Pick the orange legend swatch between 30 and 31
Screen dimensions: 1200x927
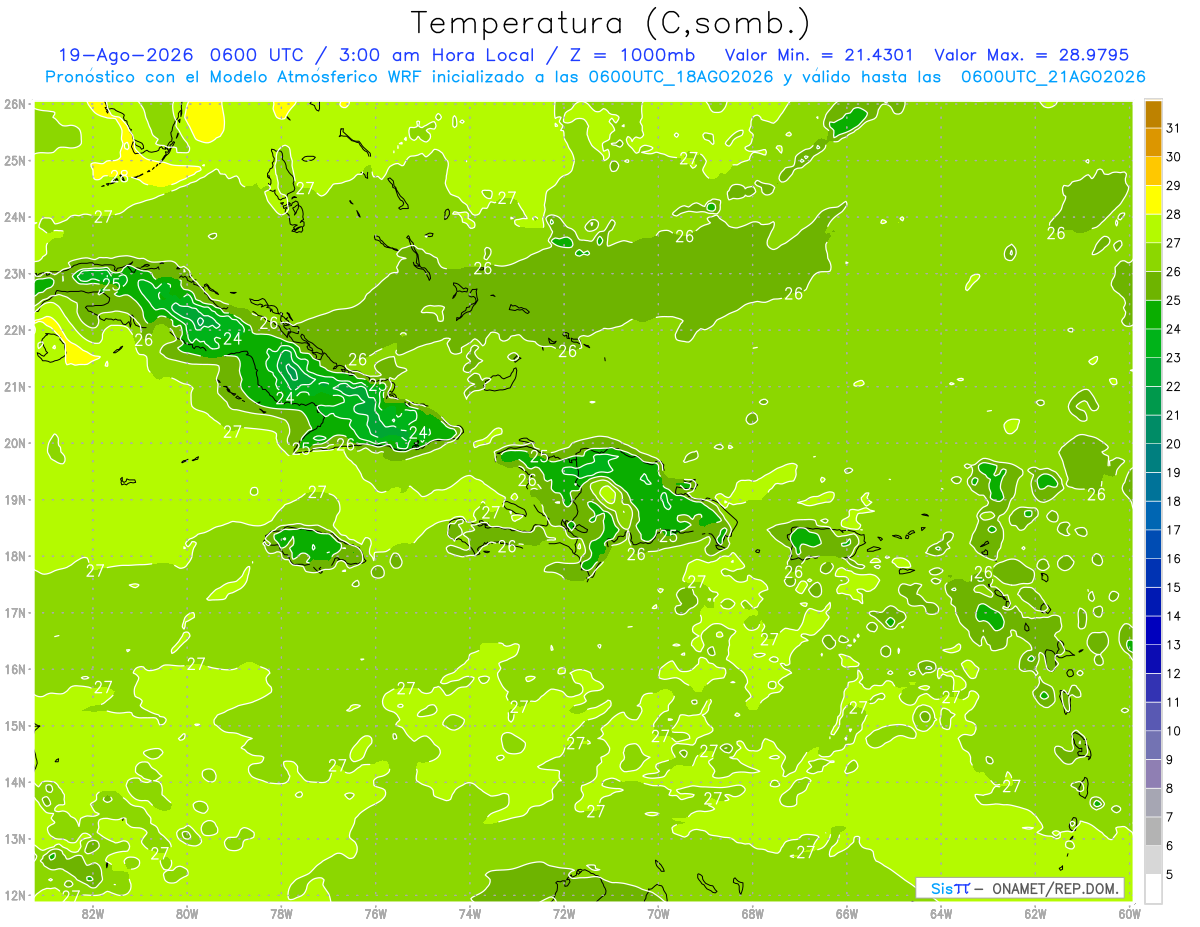pos(1154,143)
